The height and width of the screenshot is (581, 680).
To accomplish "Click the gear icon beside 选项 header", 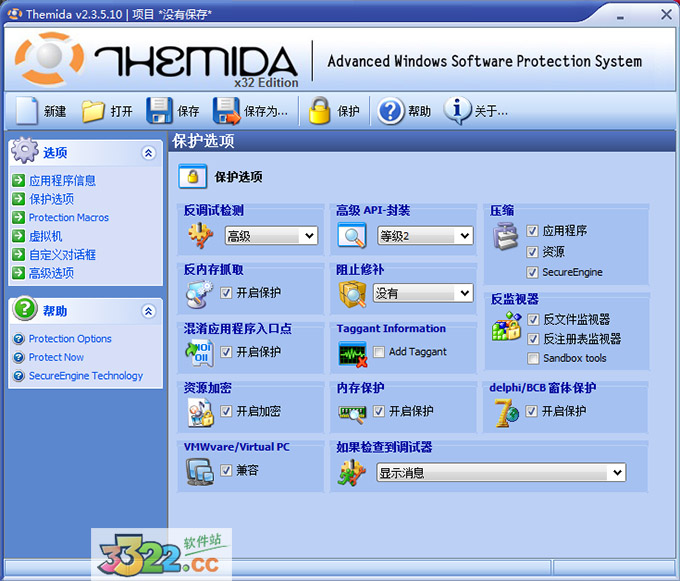I will tap(25, 150).
